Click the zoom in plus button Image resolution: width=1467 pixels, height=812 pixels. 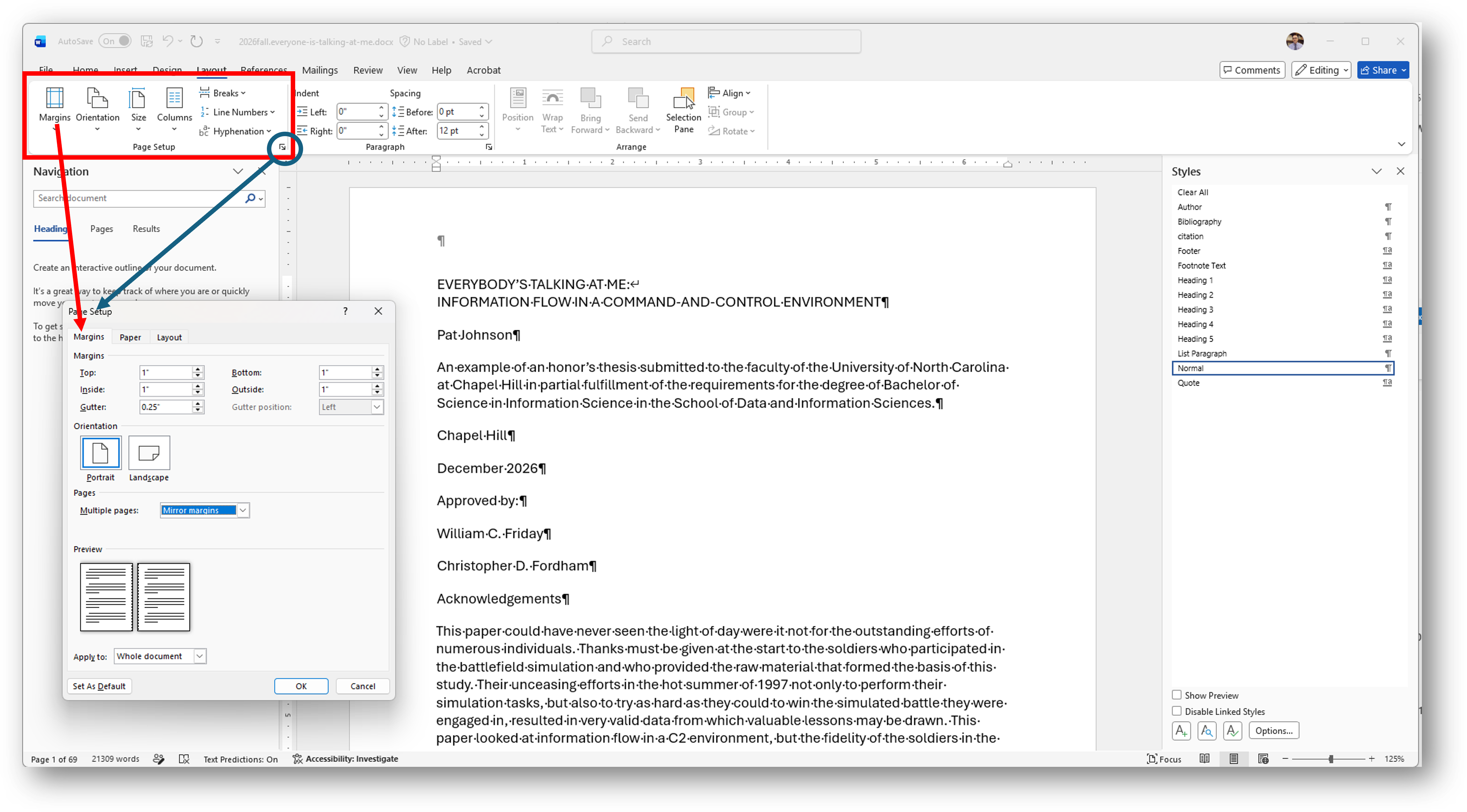pyautogui.click(x=1372, y=759)
